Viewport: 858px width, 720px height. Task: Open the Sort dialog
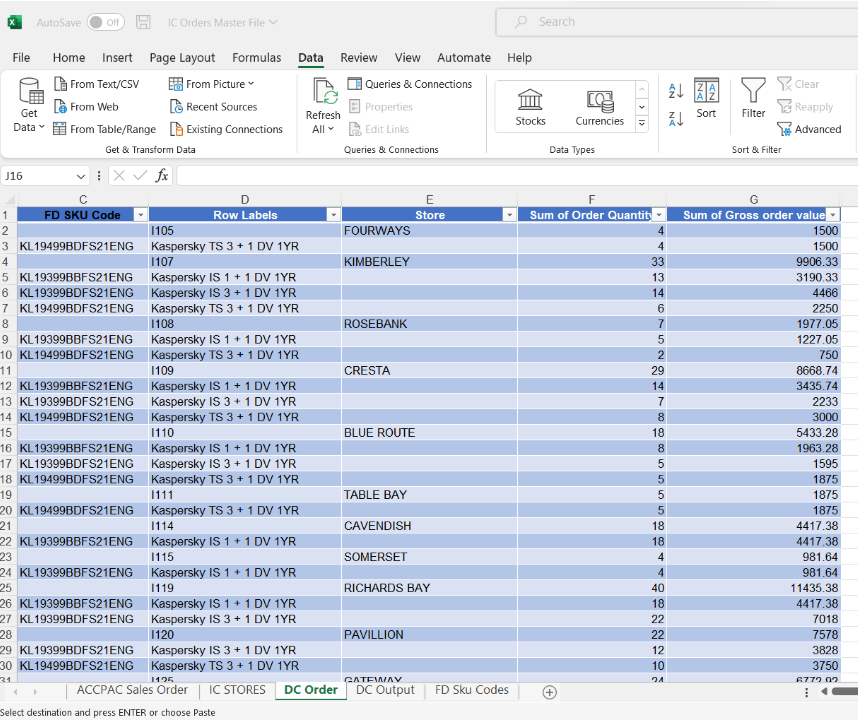(x=706, y=98)
